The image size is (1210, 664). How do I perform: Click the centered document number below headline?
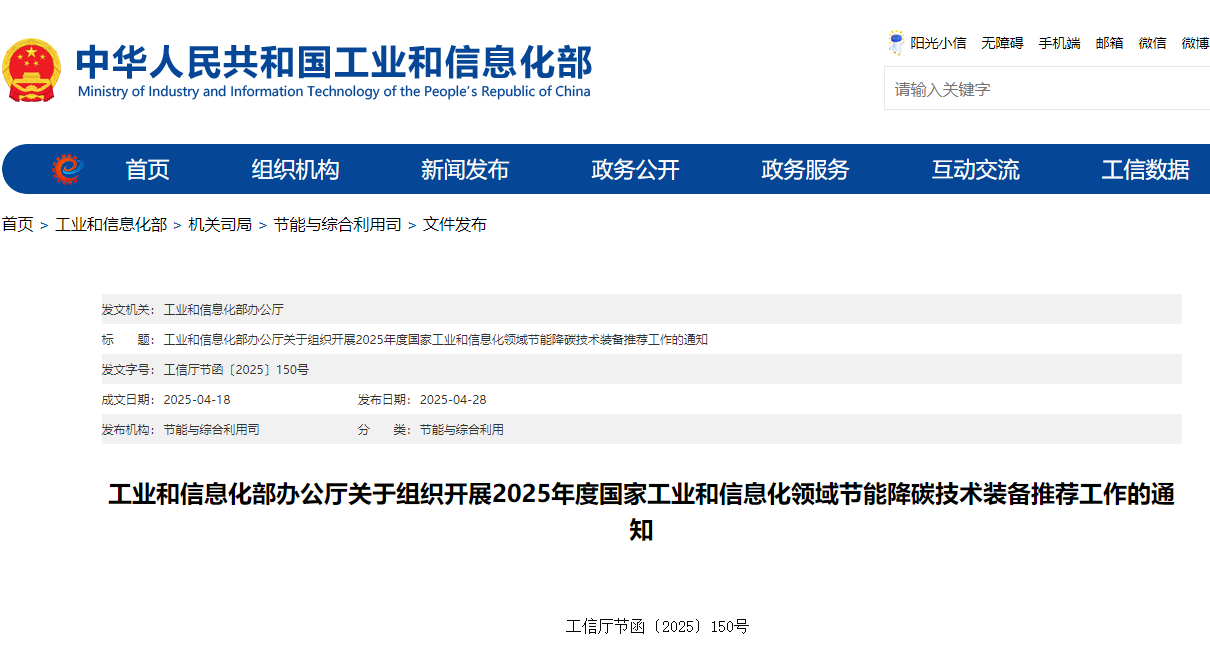(657, 627)
